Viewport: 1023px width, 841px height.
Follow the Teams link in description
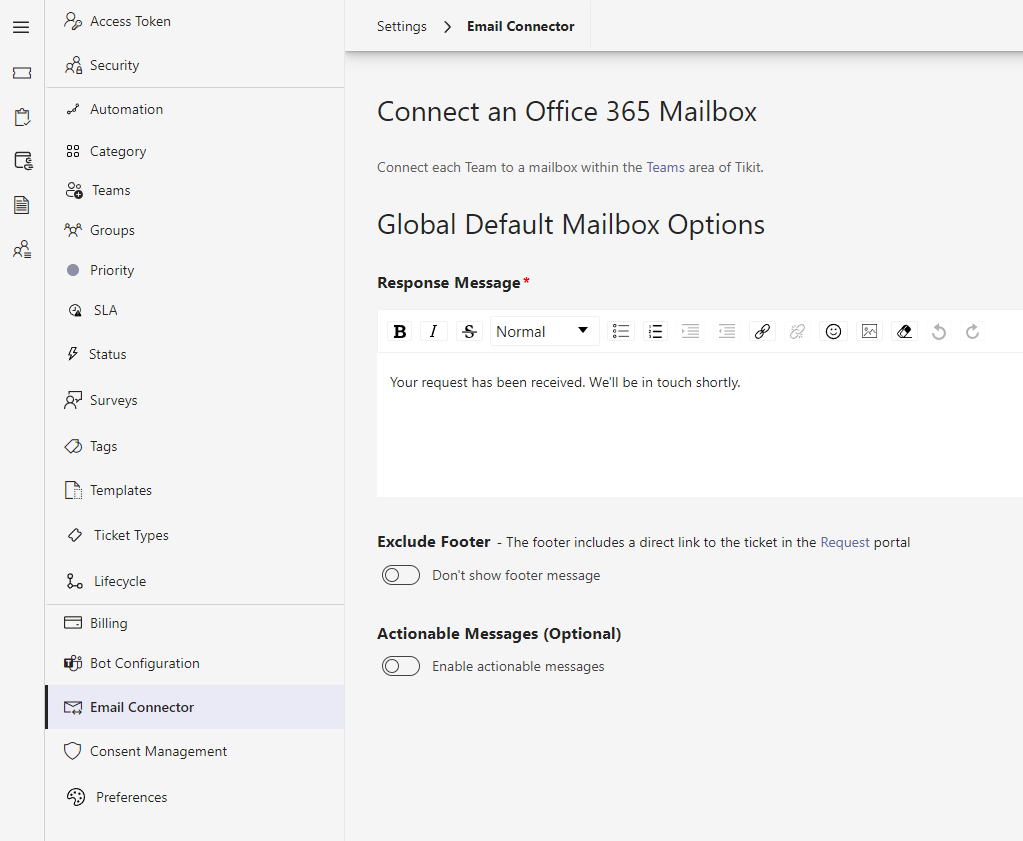(665, 167)
